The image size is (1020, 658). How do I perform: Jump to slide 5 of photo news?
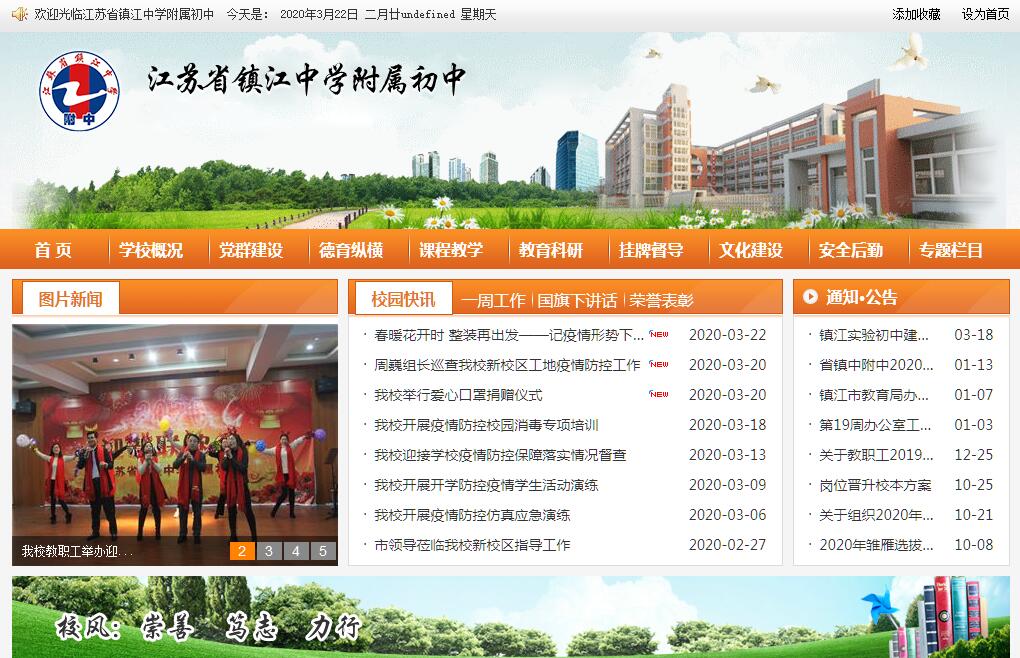click(x=322, y=551)
